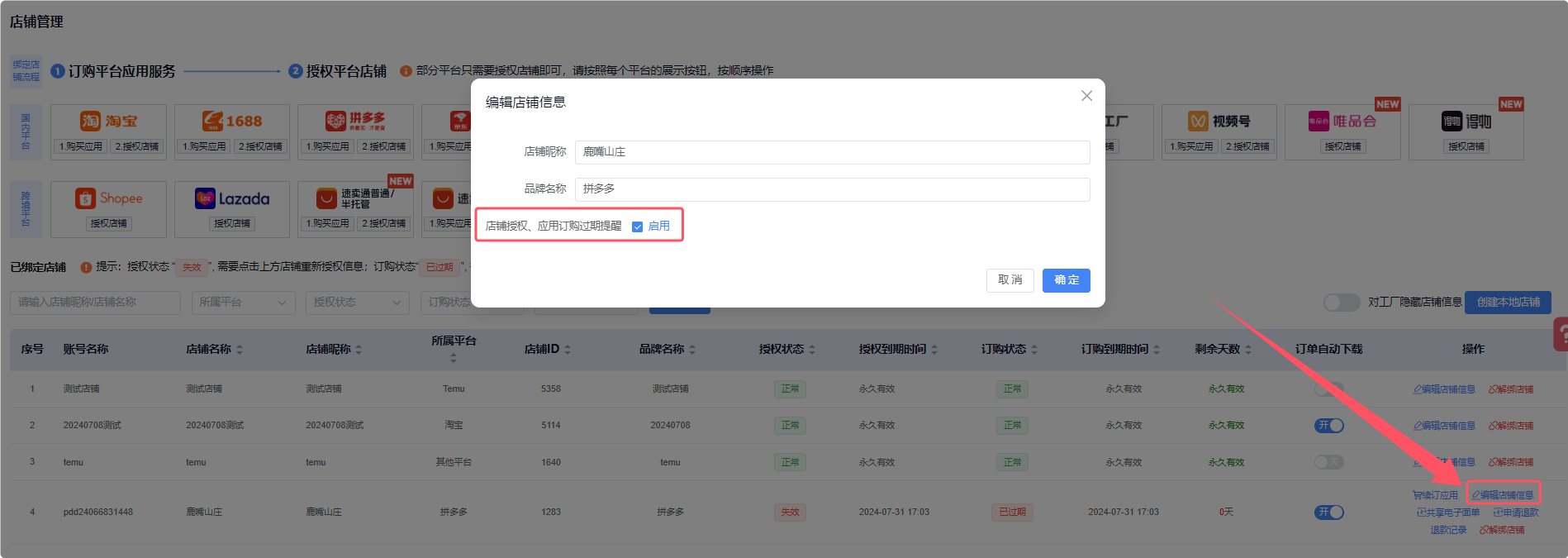This screenshot has width=1568, height=558.
Task: Close the 编辑店铺信息 dialog with X
Action: point(1086,96)
